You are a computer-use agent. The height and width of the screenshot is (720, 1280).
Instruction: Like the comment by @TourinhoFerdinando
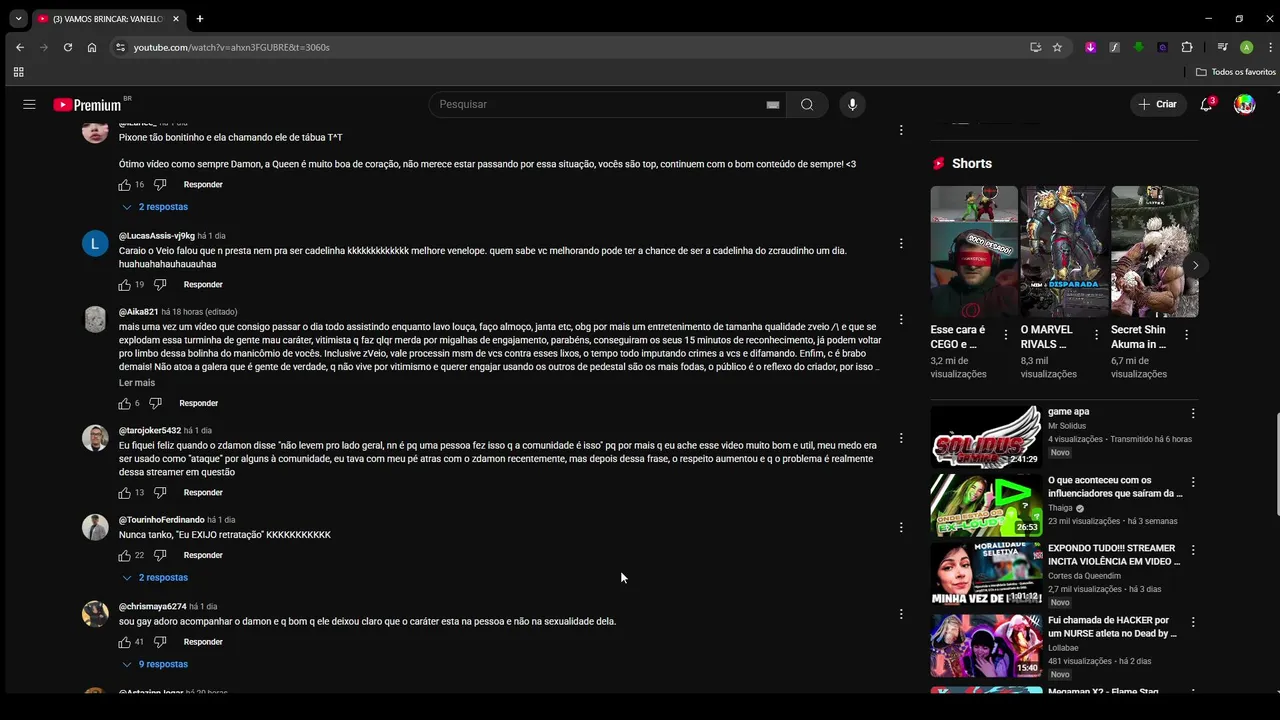click(x=125, y=555)
